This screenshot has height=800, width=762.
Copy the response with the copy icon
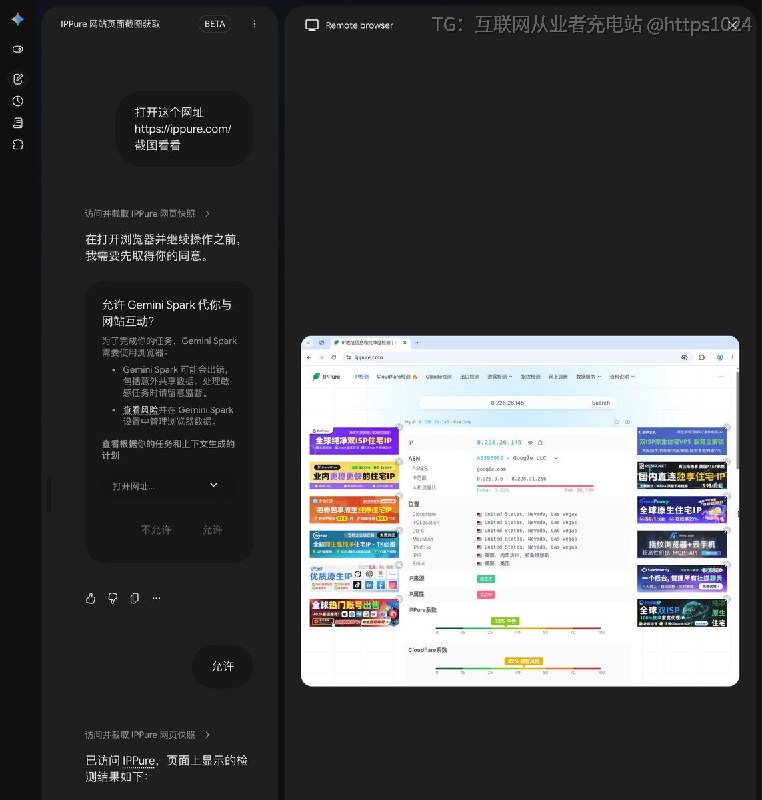point(135,598)
